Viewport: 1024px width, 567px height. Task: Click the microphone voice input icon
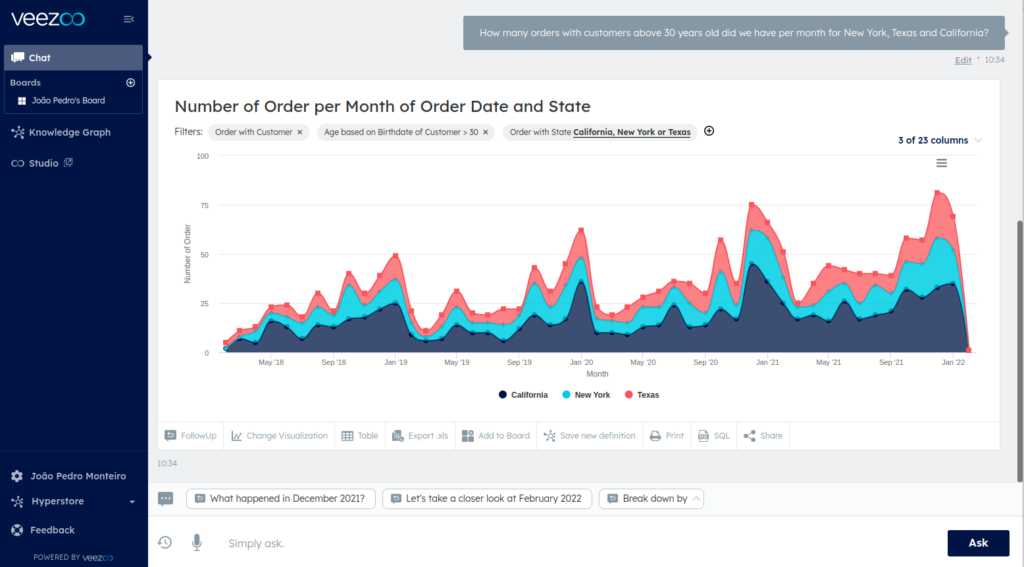point(196,542)
